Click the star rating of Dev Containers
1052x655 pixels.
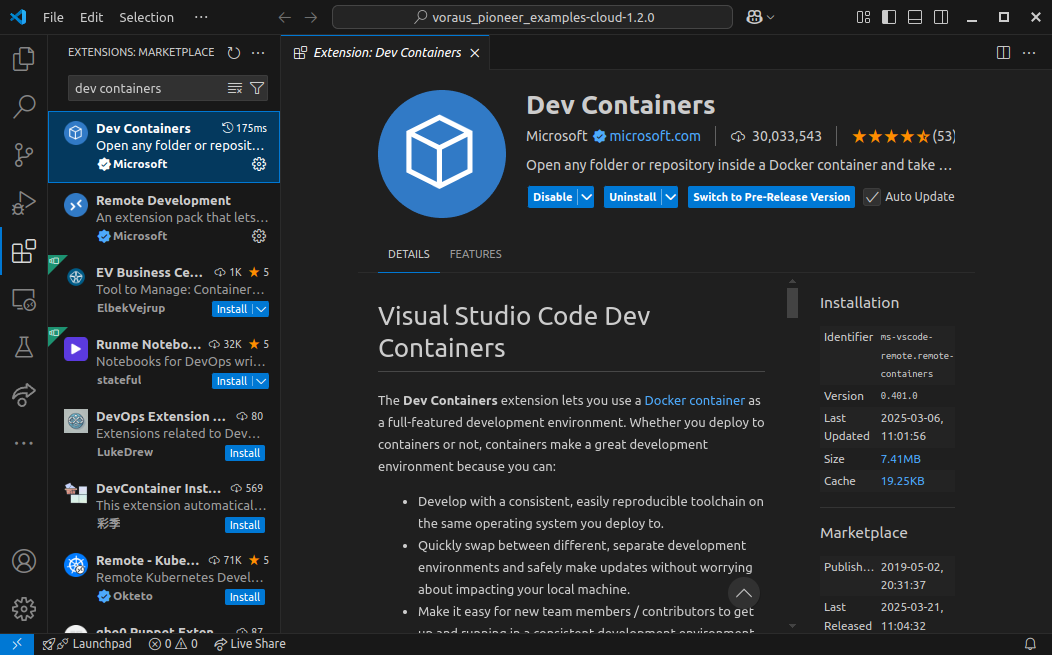point(903,136)
